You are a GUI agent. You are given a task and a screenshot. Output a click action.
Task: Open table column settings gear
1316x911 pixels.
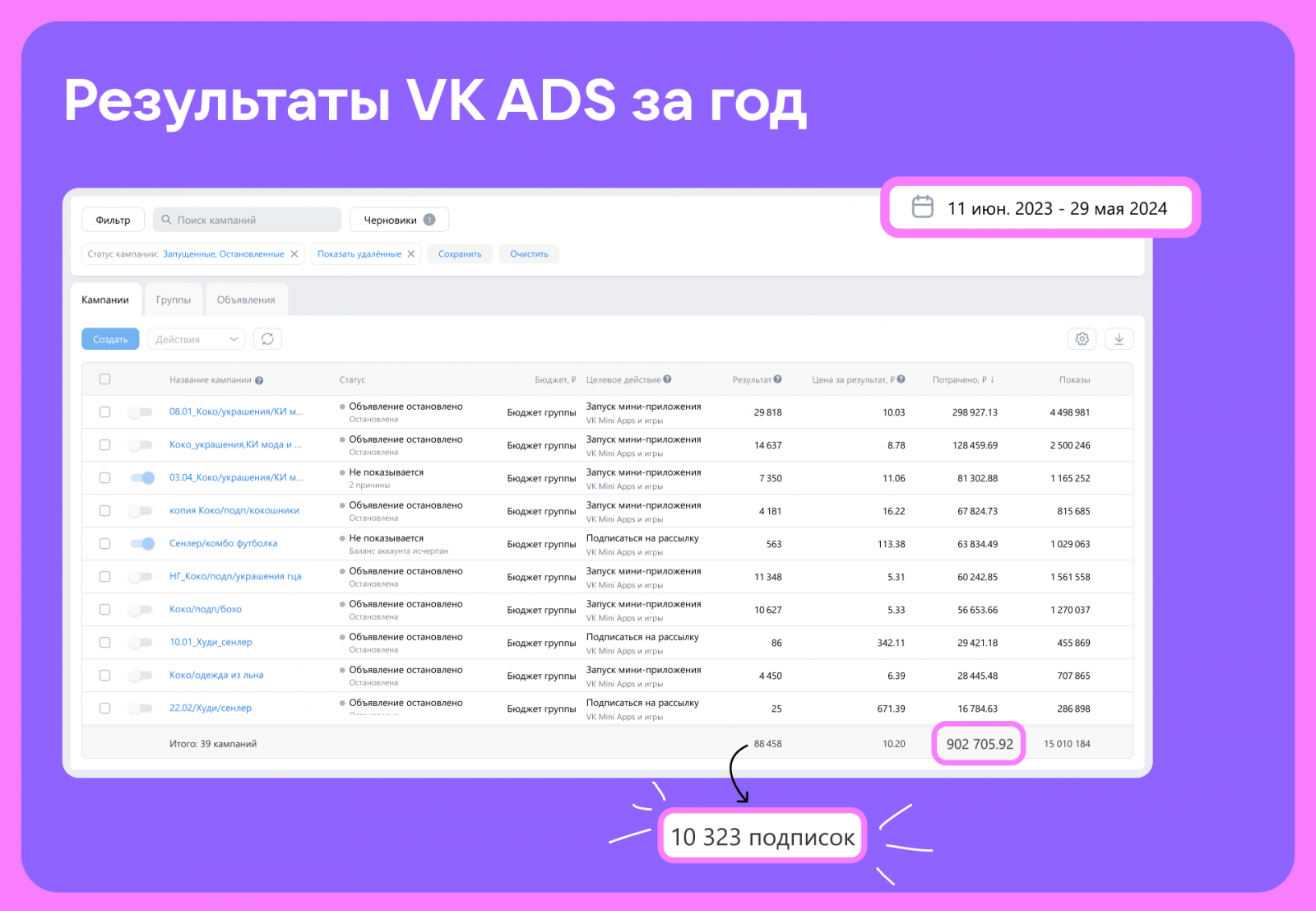(x=1082, y=339)
